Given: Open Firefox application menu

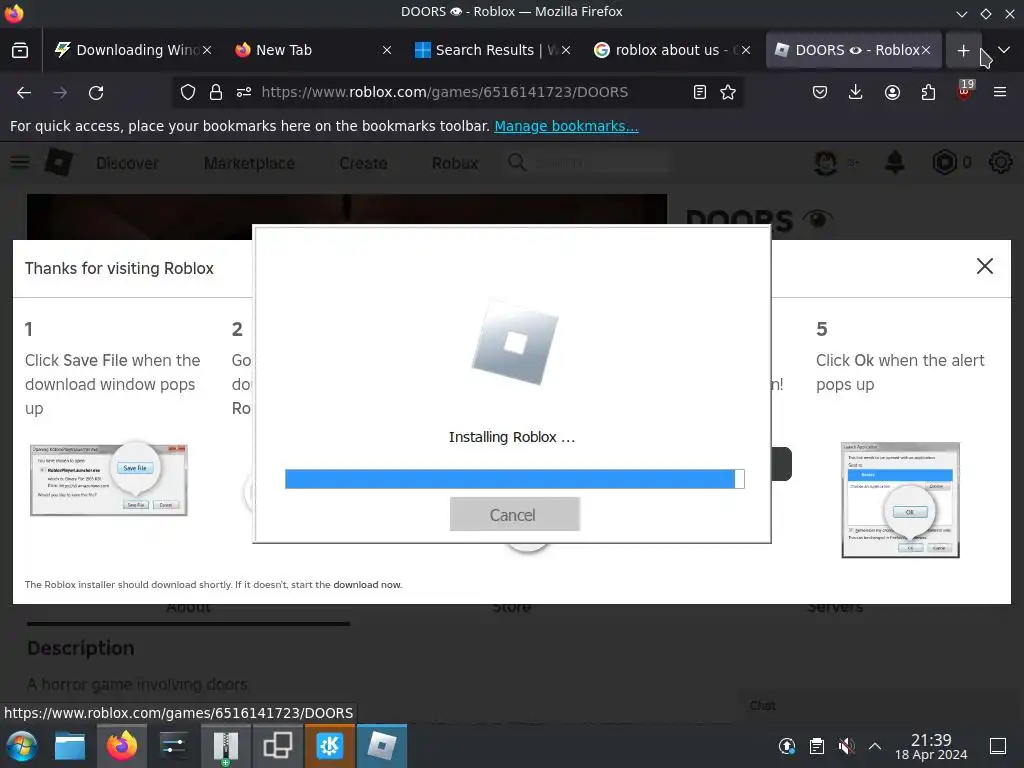Looking at the screenshot, I should (x=1000, y=93).
